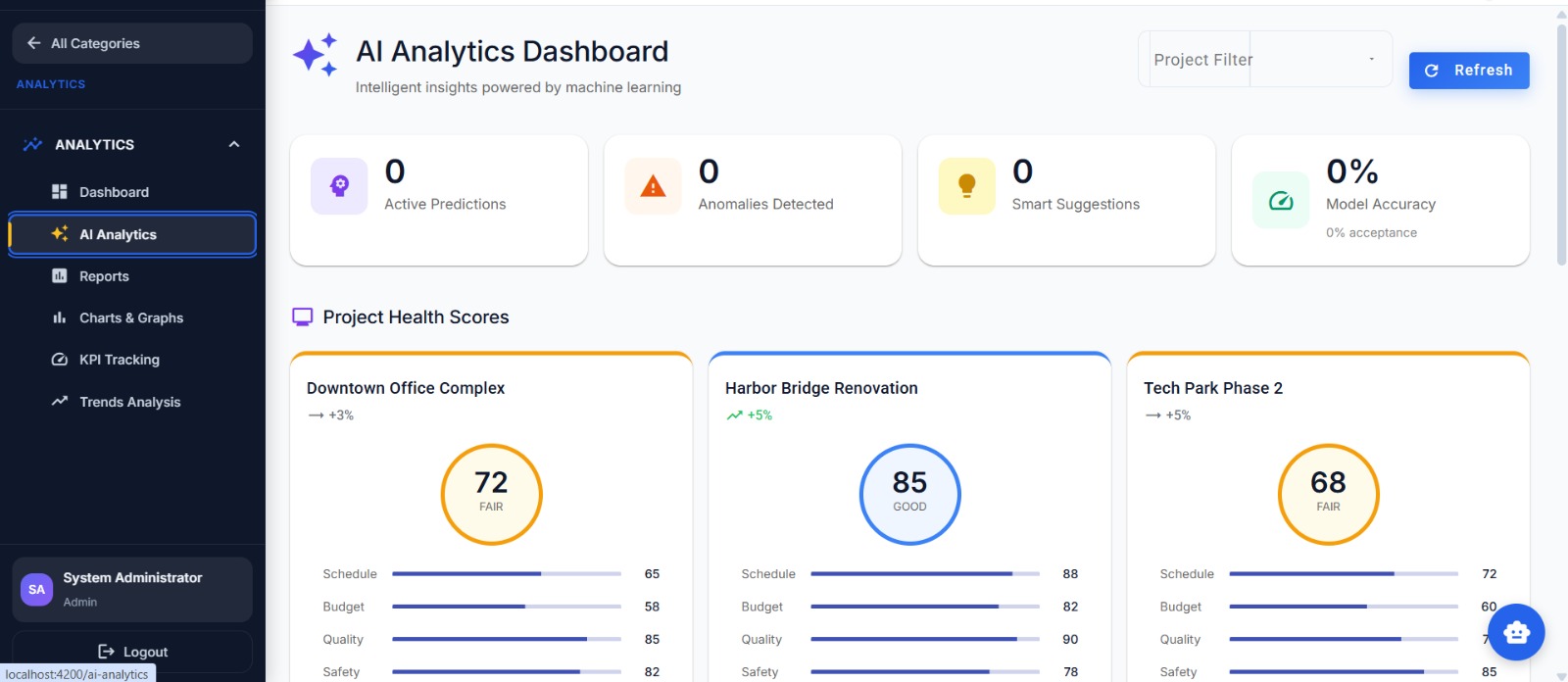The height and width of the screenshot is (682, 1568).
Task: Click the KPI Tracking gauge icon
Action: click(60, 360)
